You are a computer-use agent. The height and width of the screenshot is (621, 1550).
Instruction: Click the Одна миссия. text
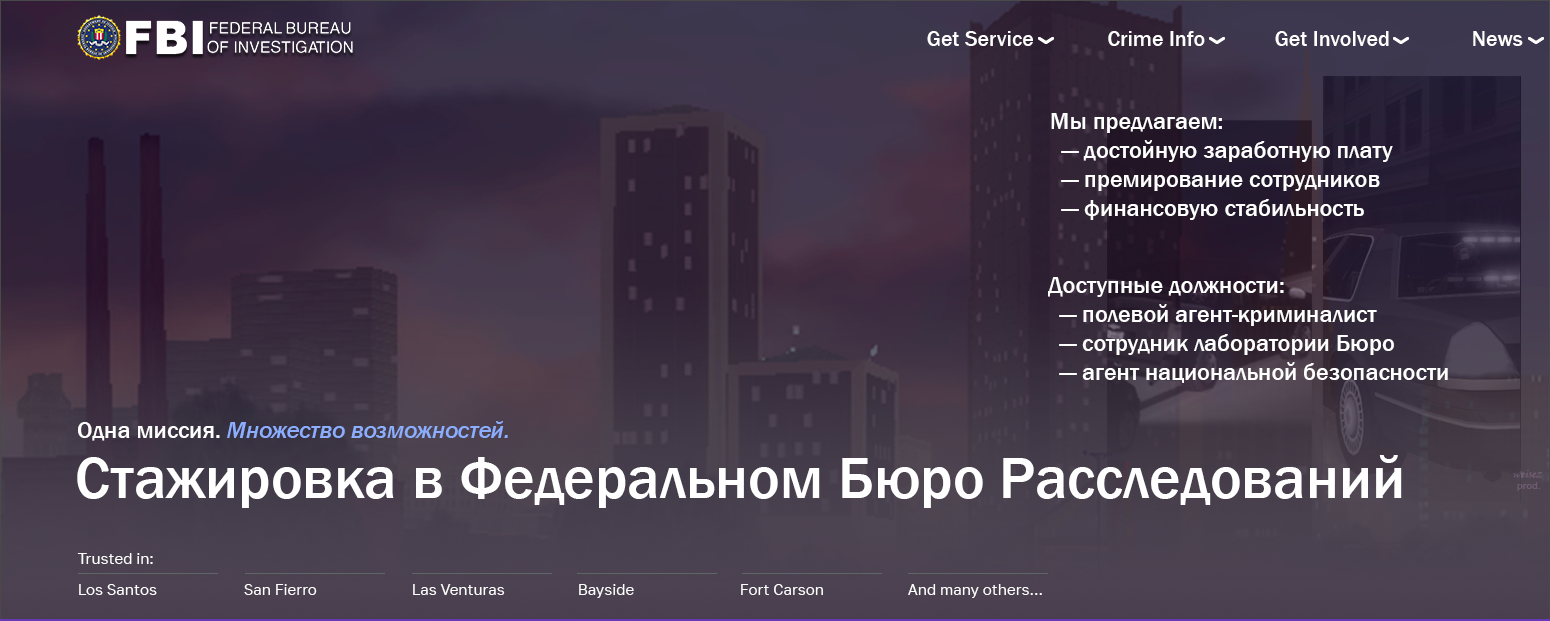pyautogui.click(x=148, y=432)
